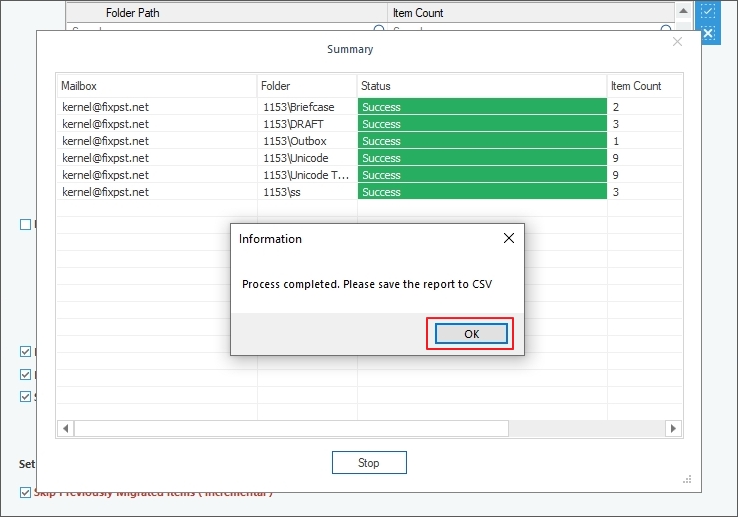This screenshot has height=517, width=738.
Task: Click the select-all check icon top right
Action: tap(708, 11)
